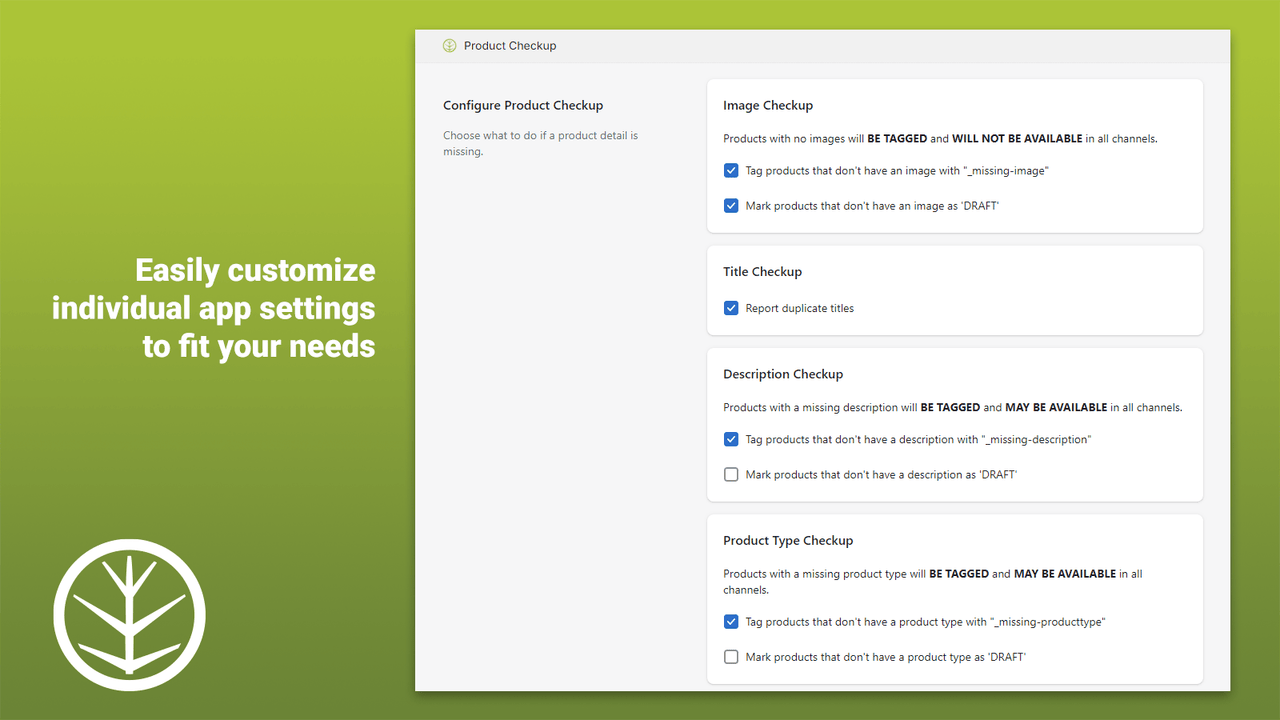Toggle the checked box under Title Checkup
Image resolution: width=1280 pixels, height=720 pixels.
731,308
